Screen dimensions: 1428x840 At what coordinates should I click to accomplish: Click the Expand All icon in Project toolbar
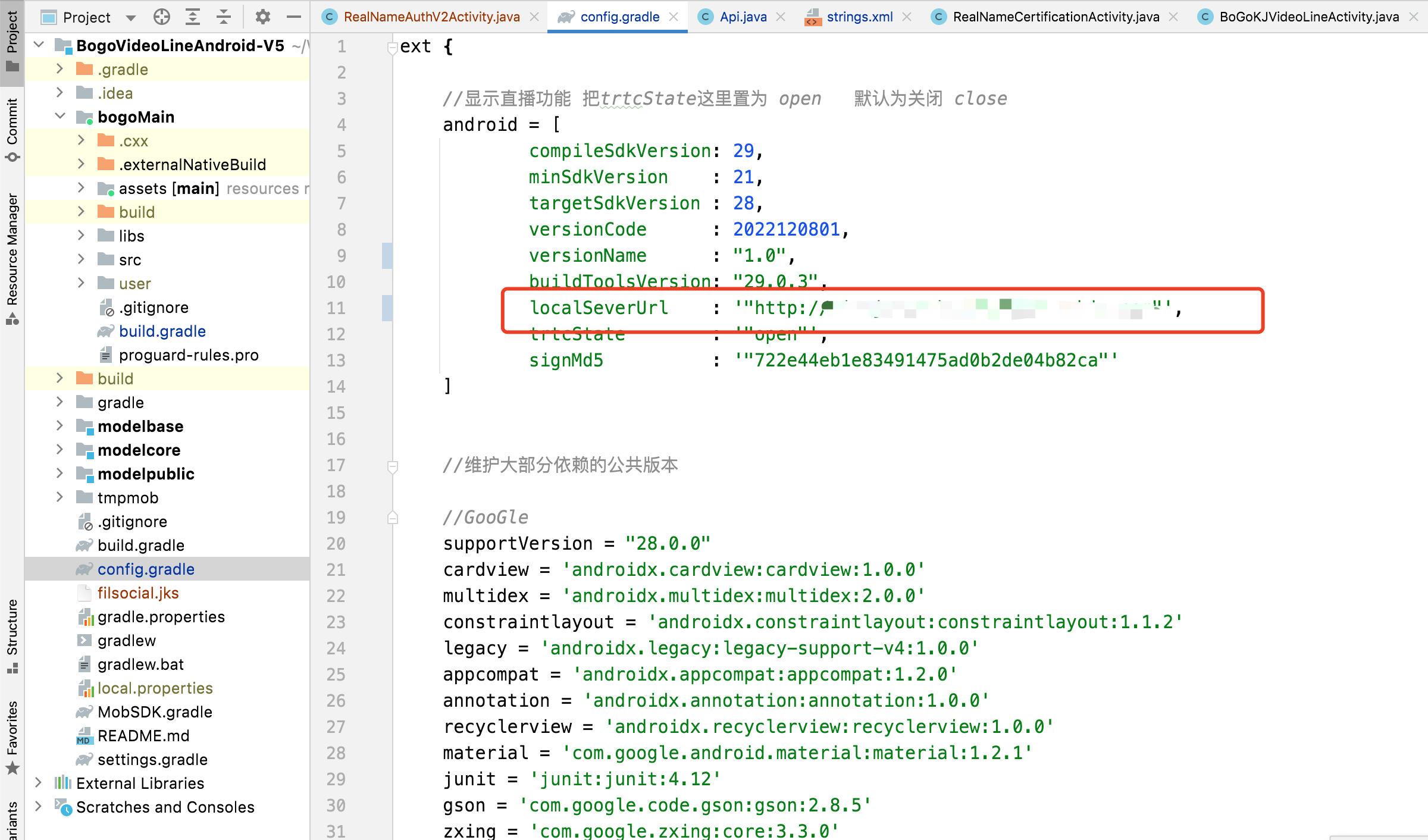point(192,17)
